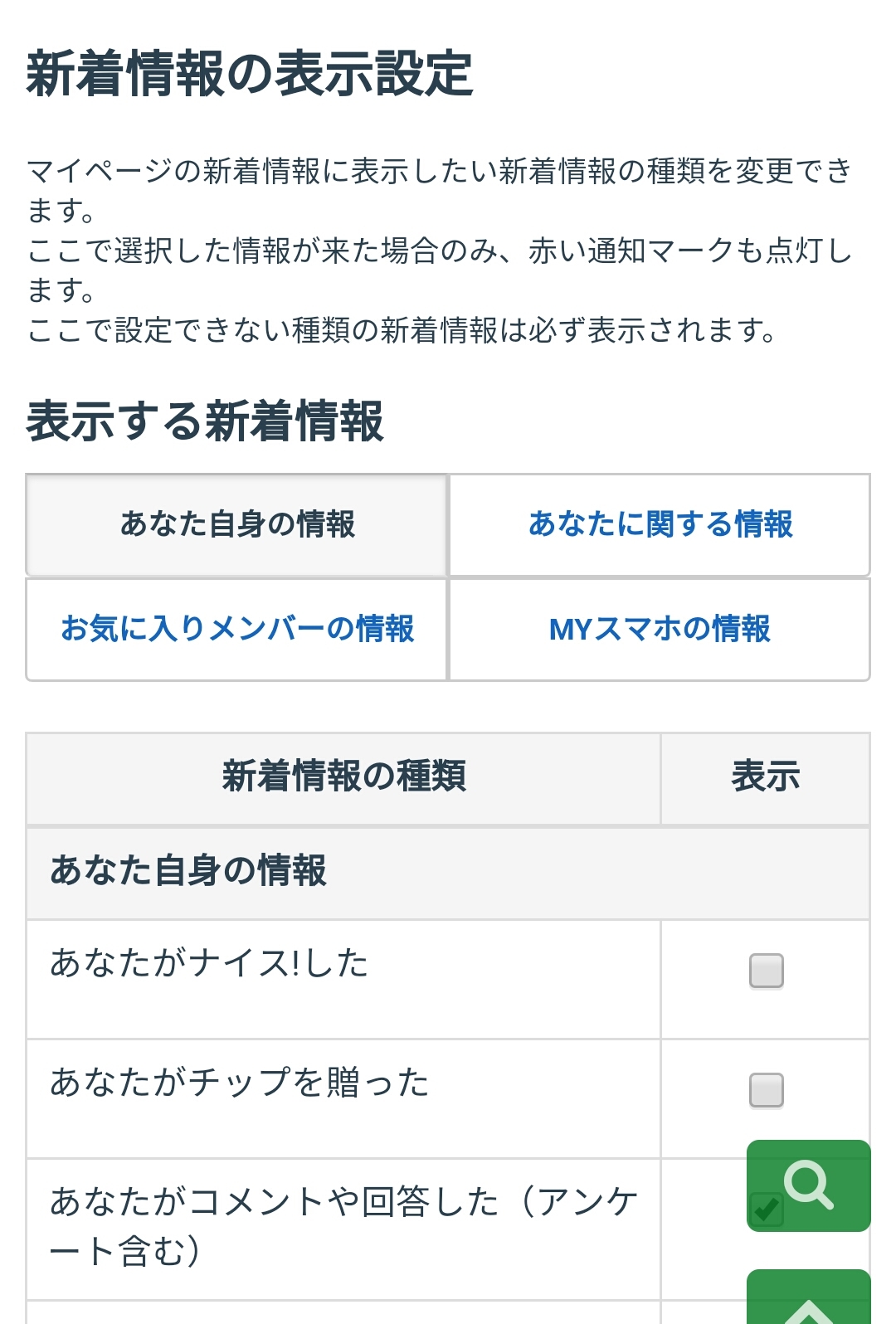Tap the あなたがチップを贈った row label
Image resolution: width=896 pixels, height=1324 pixels.
click(239, 1083)
